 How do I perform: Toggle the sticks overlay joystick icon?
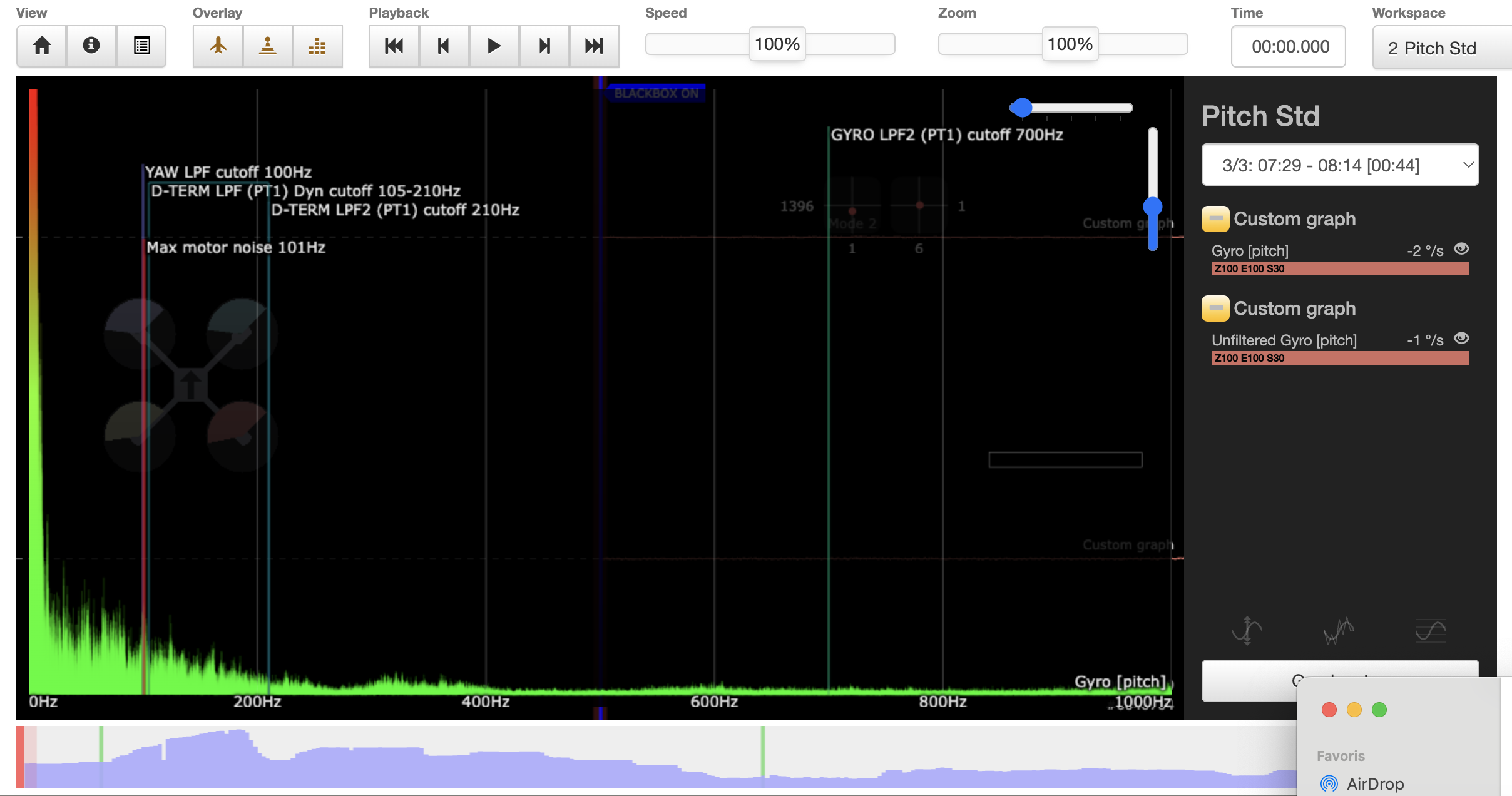pyautogui.click(x=268, y=46)
